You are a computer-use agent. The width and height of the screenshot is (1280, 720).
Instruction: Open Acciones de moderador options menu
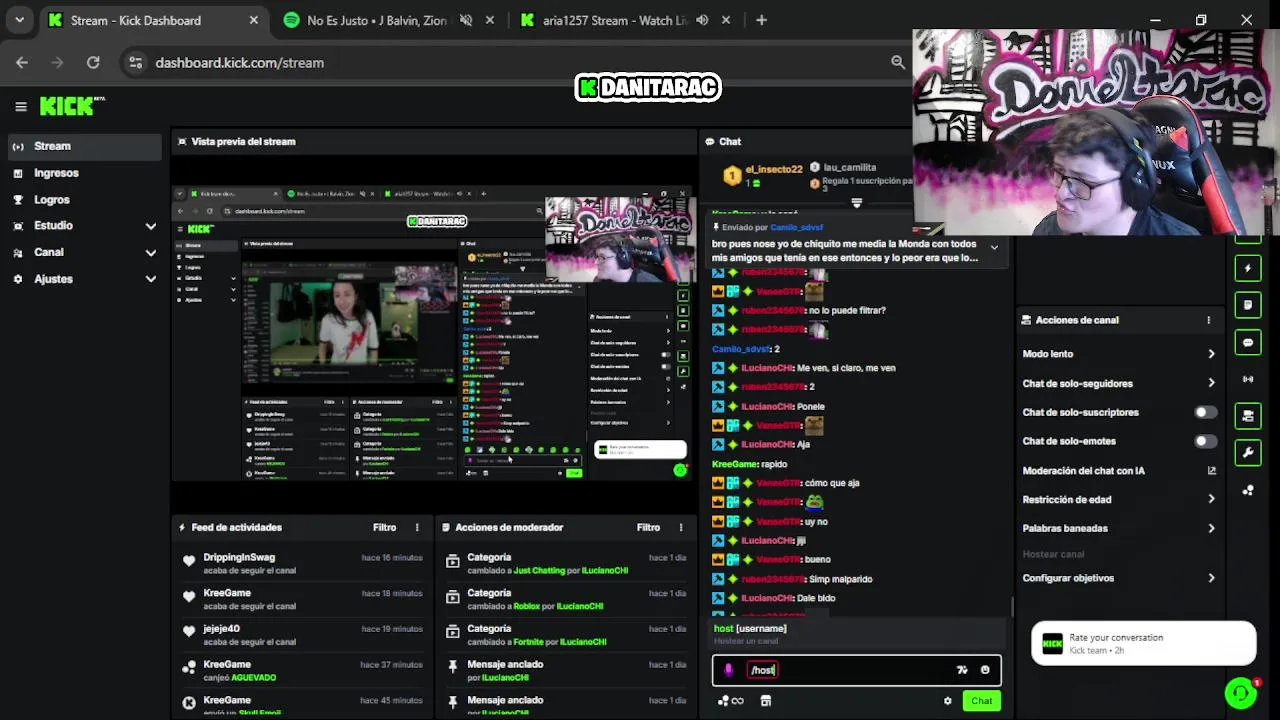point(681,527)
